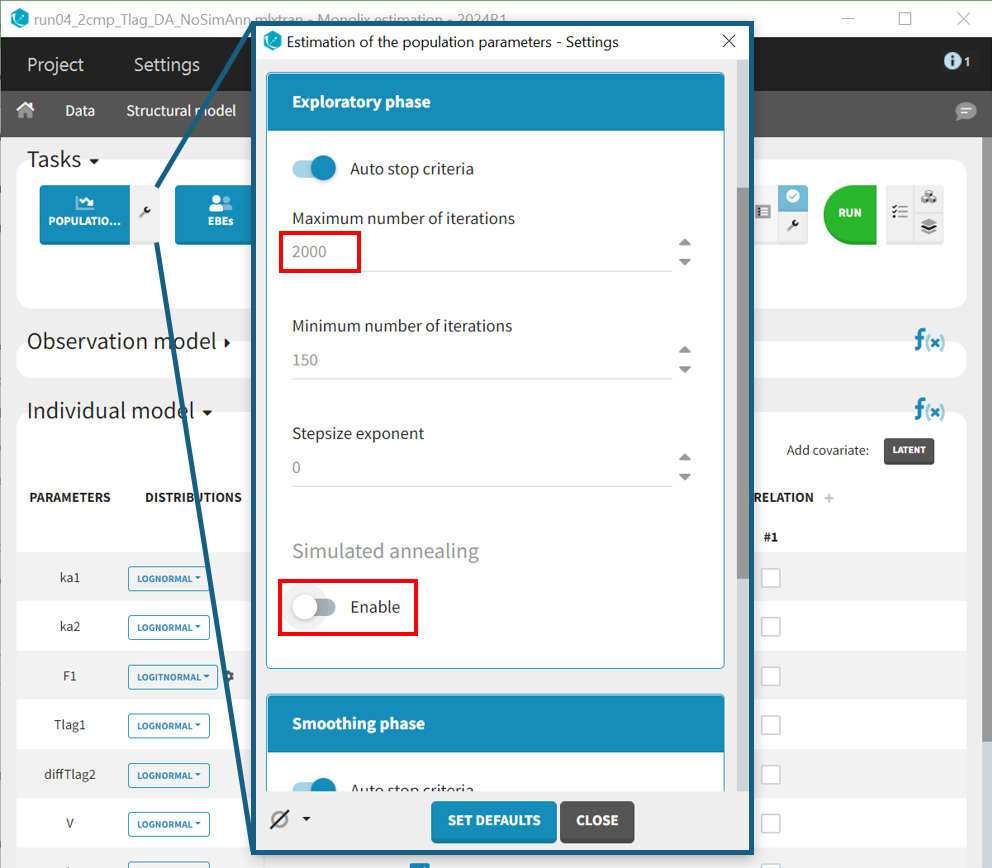Screen dimensions: 992x868
Task: Enable Simulated annealing toggle
Action: (x=314, y=607)
